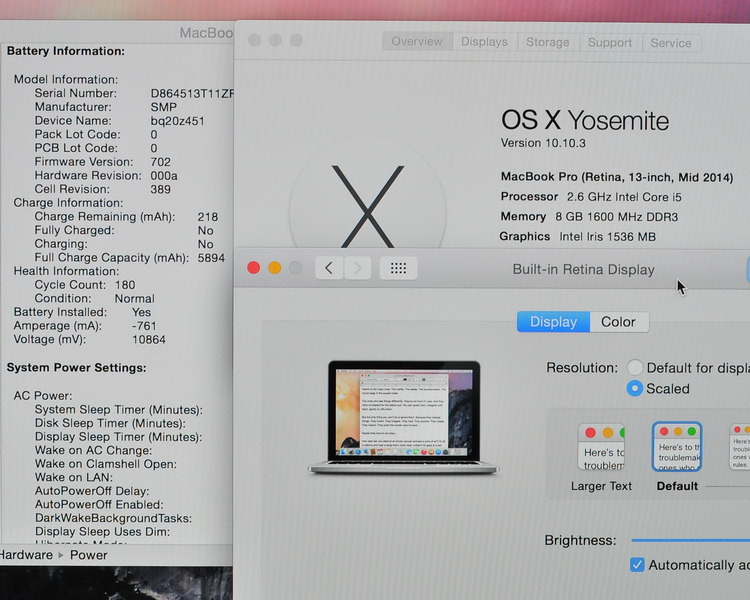Click the Amperage value -761
750x600 pixels.
point(144,326)
